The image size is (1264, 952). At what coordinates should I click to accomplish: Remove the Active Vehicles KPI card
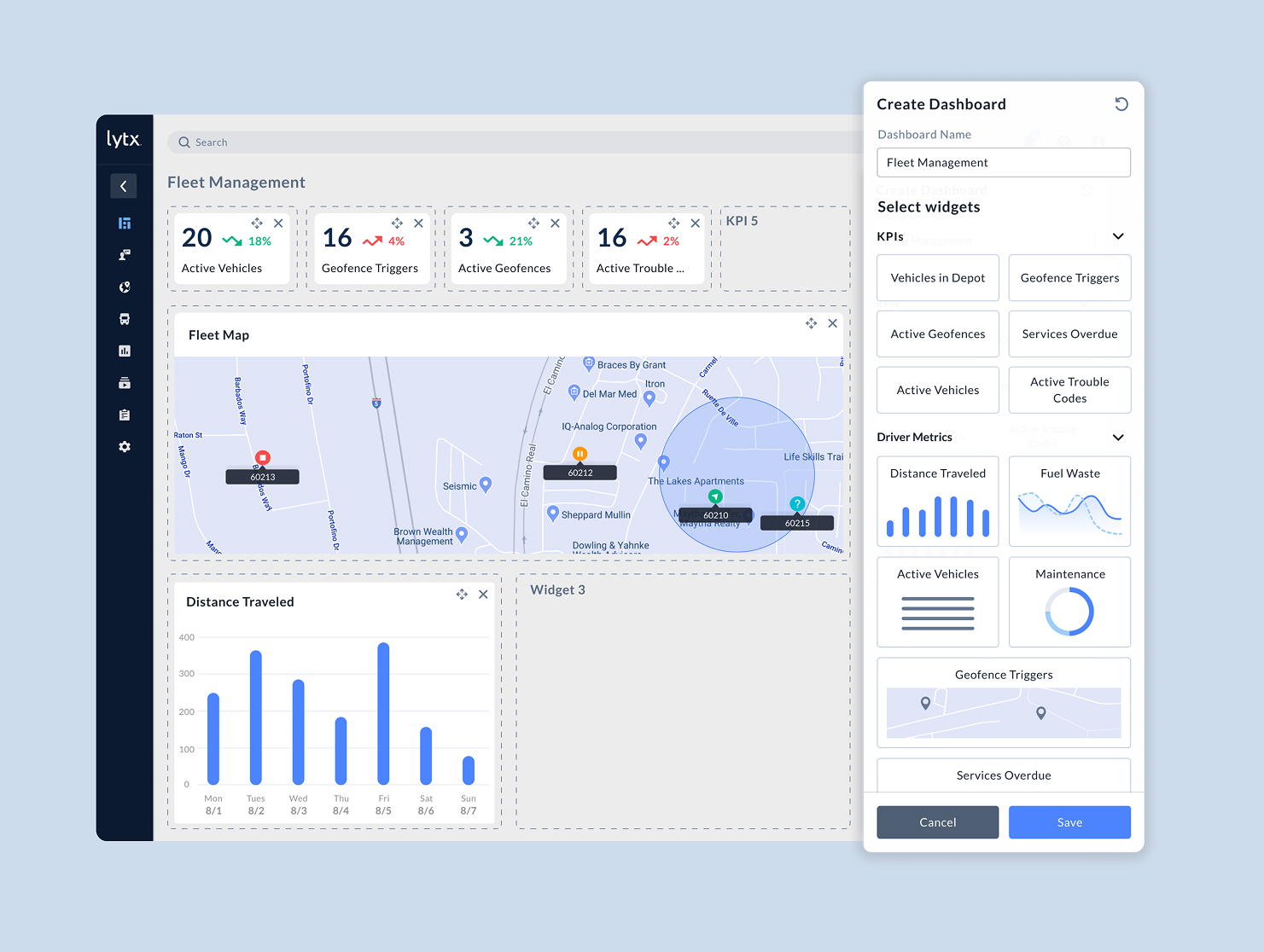[278, 223]
